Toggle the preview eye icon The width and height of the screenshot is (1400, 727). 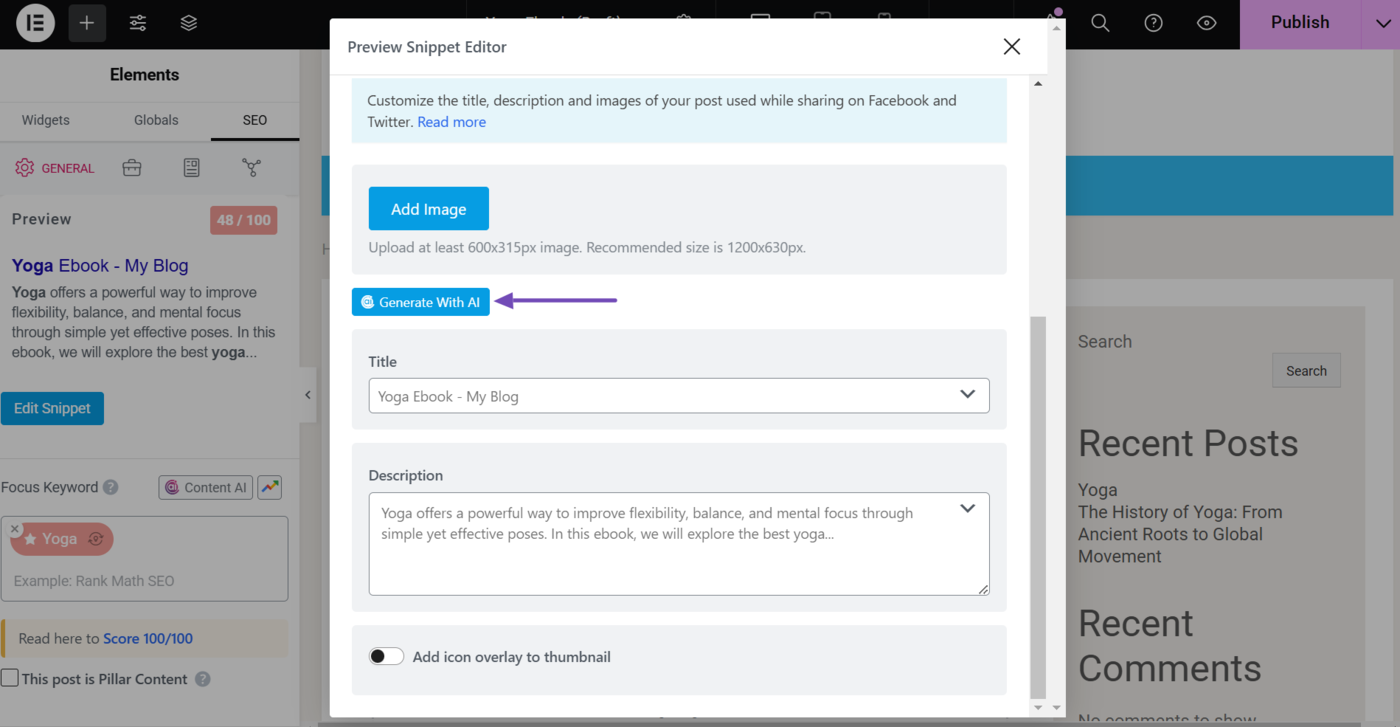click(1206, 23)
